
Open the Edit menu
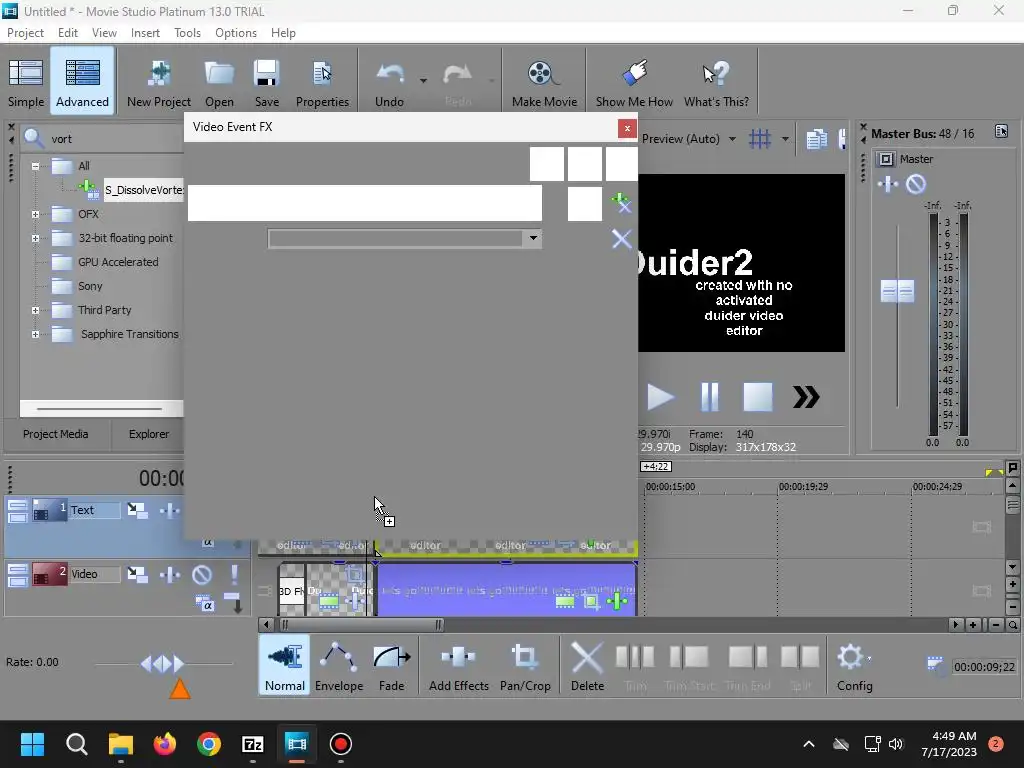pos(67,33)
